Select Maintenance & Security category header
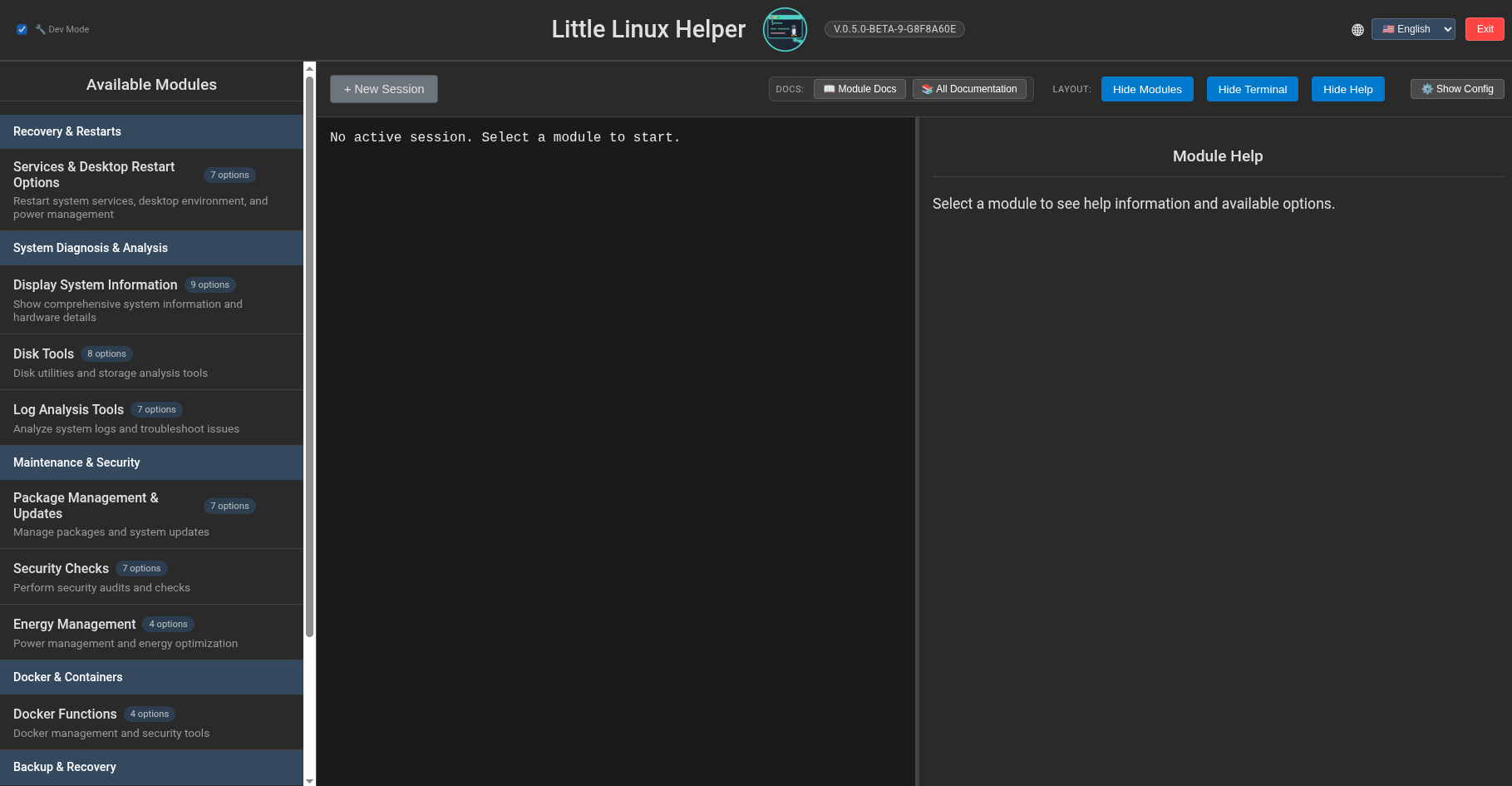The image size is (1512, 786). point(151,462)
